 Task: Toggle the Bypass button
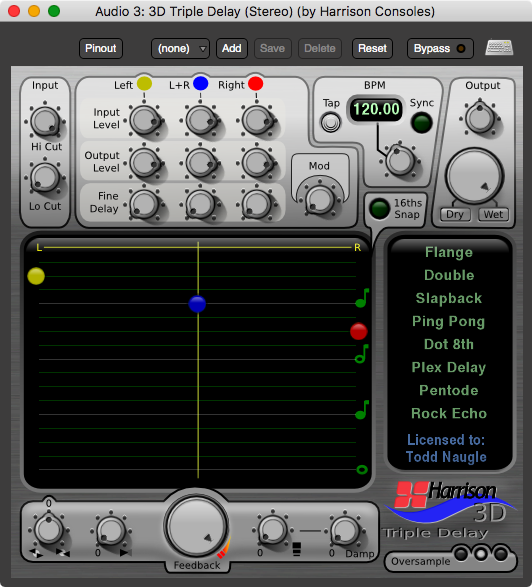click(440, 49)
